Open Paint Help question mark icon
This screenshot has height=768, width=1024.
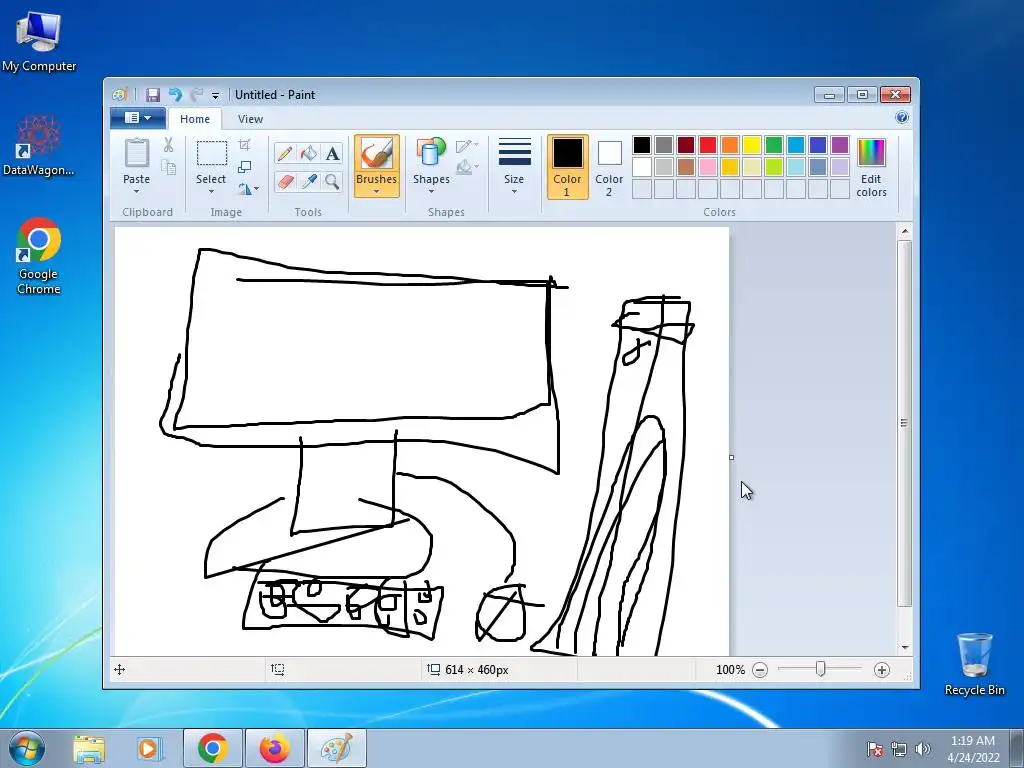[x=902, y=118]
